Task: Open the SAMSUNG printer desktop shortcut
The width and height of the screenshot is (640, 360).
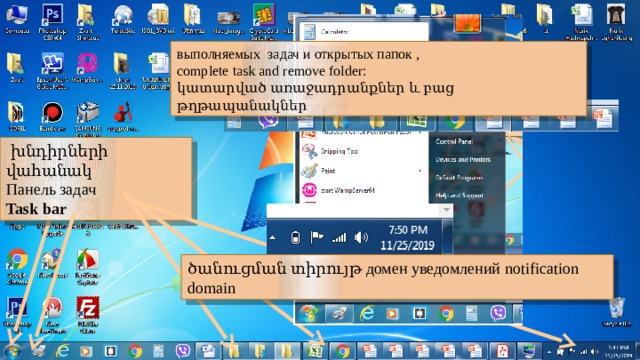Action: click(x=88, y=118)
